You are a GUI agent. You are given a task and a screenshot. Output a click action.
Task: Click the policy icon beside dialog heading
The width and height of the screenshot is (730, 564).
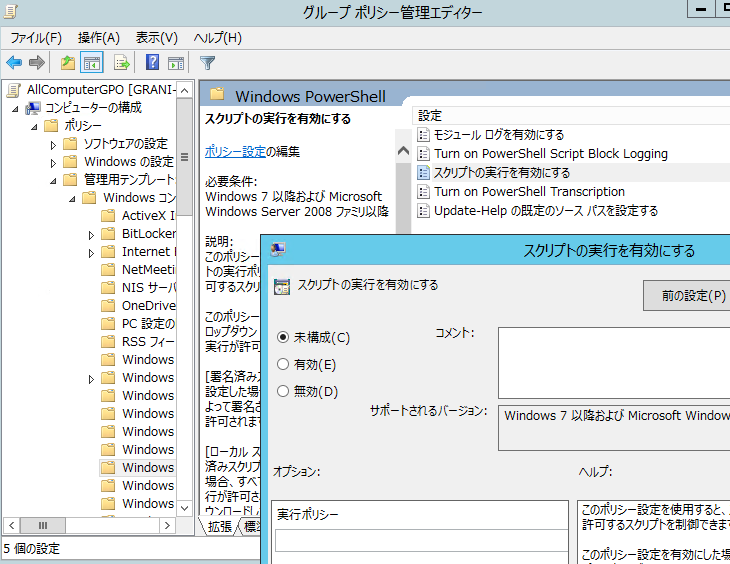tap(282, 286)
